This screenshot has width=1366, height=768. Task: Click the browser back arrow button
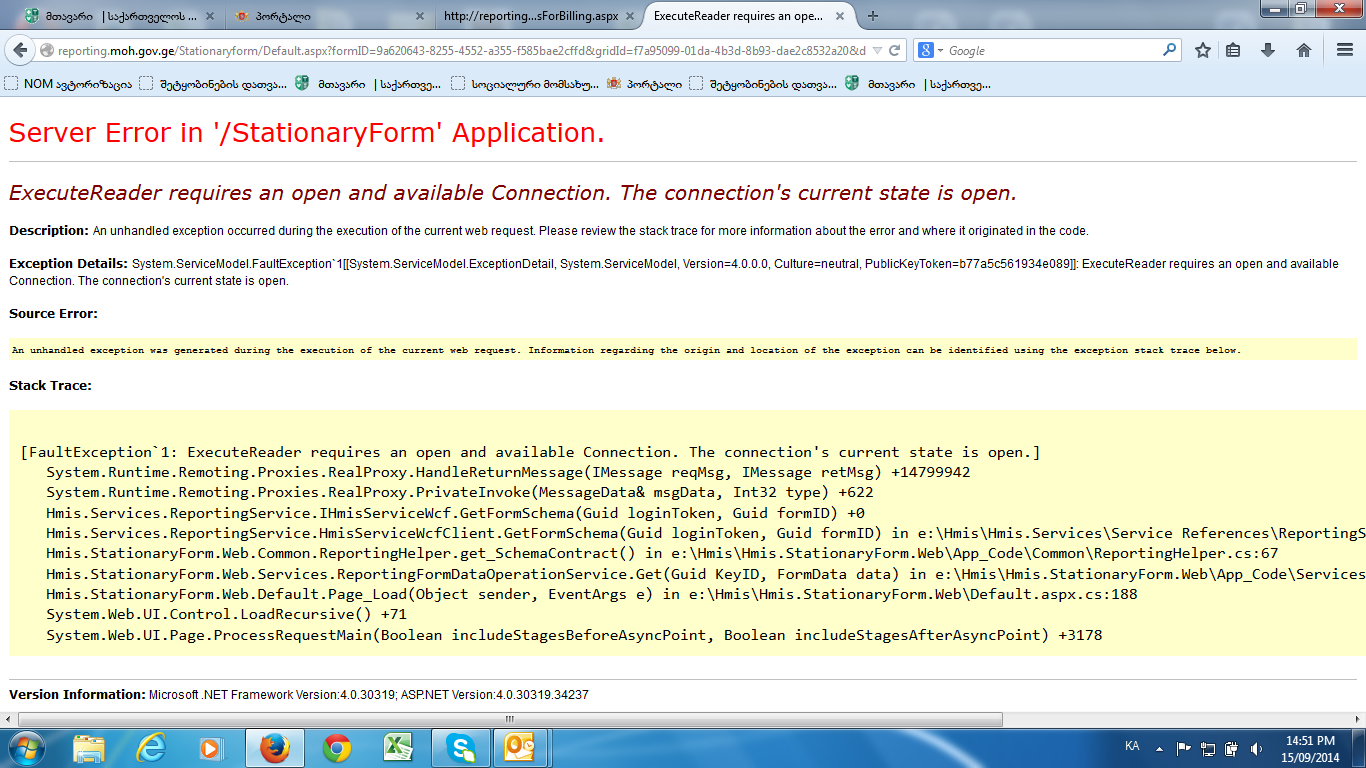click(x=20, y=50)
